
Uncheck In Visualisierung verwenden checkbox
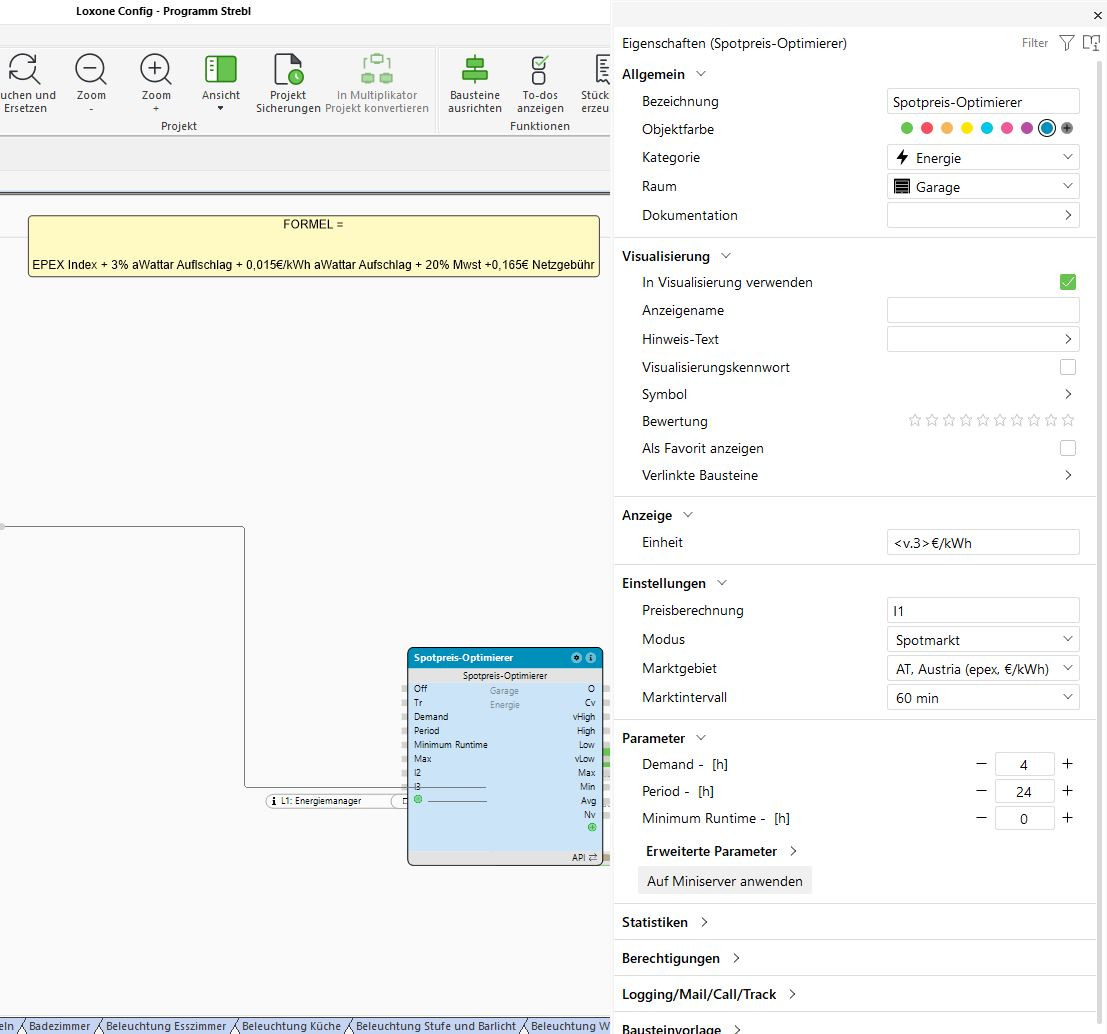point(1068,282)
